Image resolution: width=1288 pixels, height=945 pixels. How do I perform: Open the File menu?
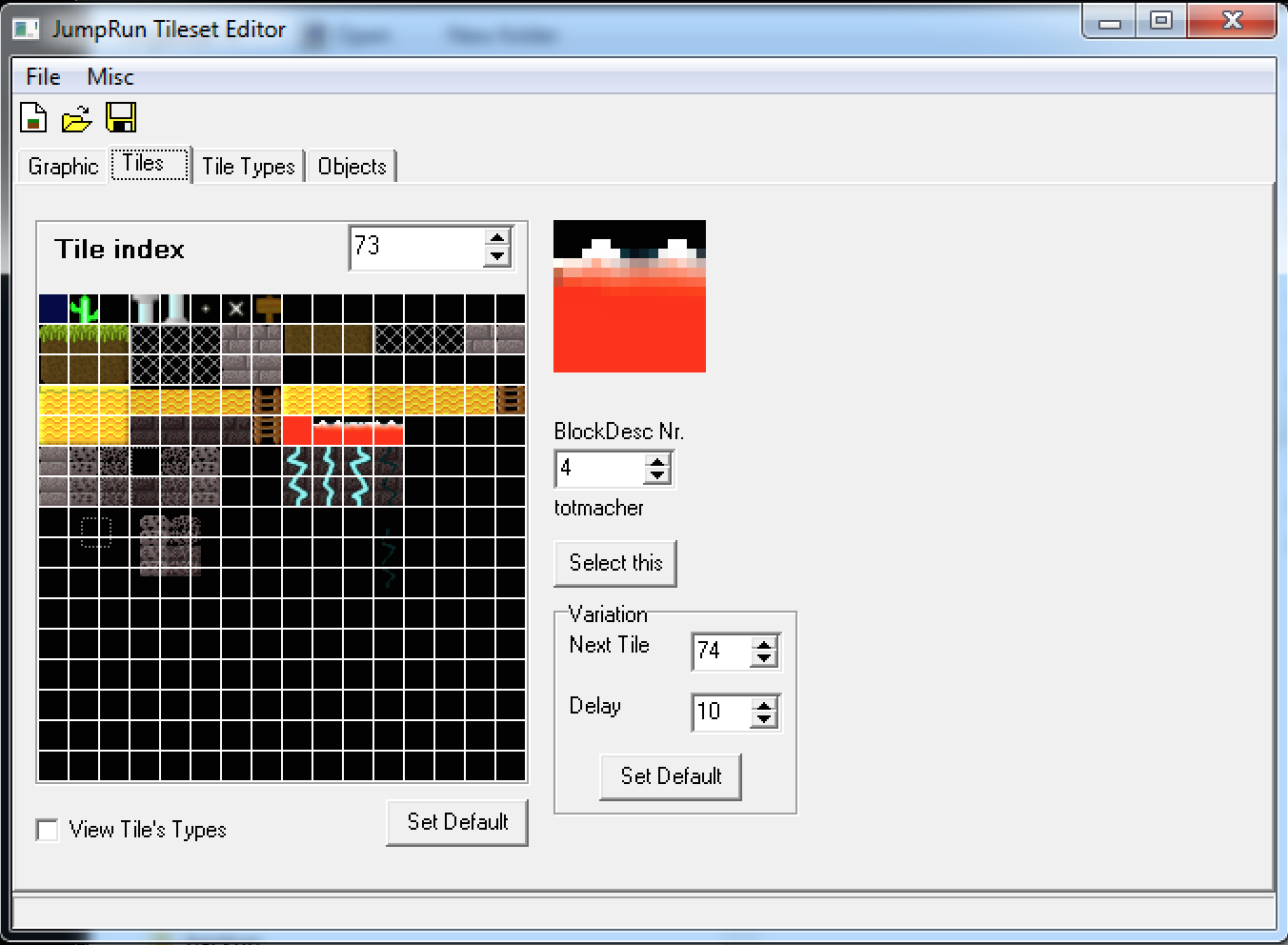click(43, 77)
